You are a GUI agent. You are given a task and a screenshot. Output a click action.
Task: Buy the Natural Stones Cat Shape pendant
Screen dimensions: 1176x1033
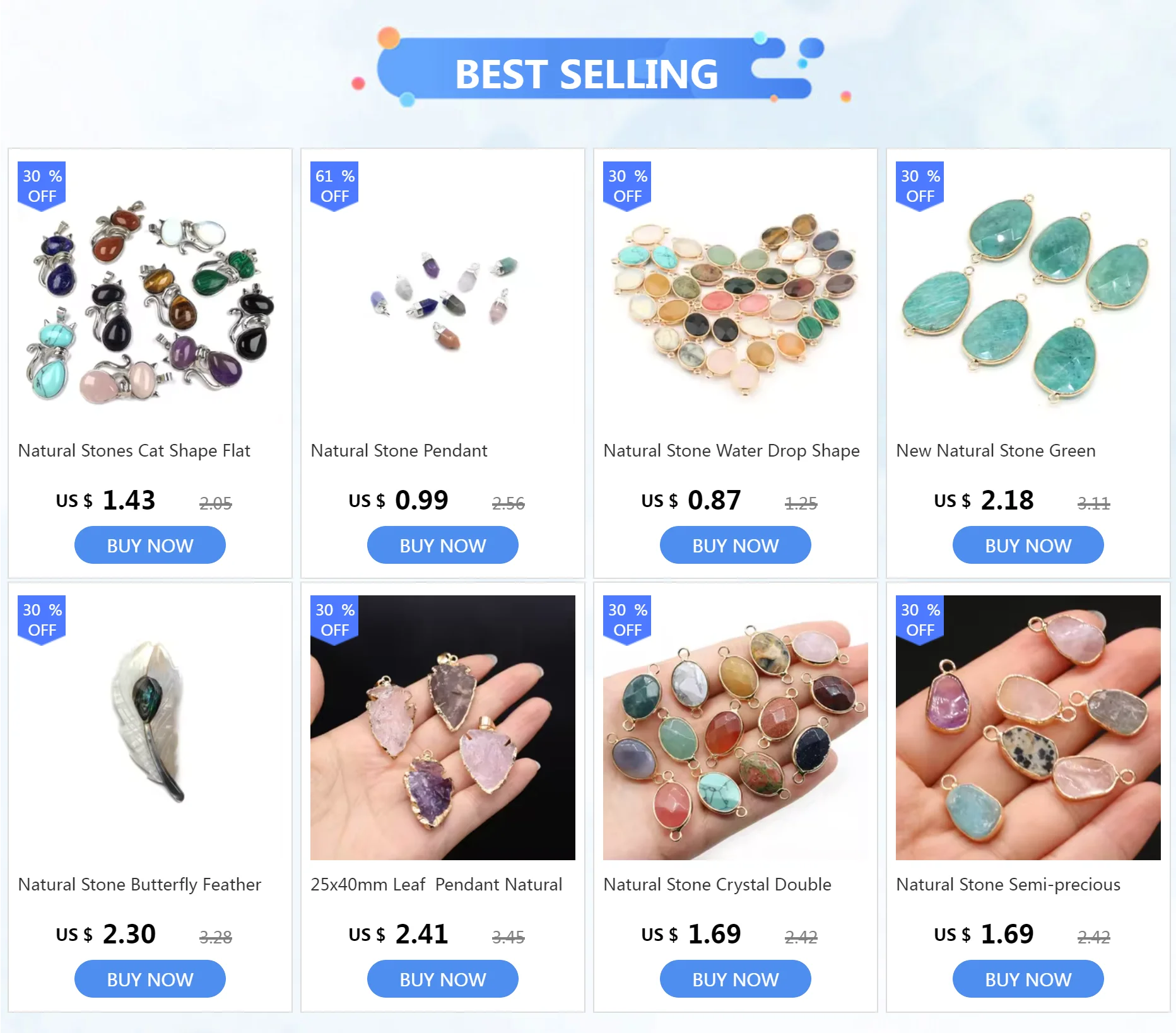(x=150, y=546)
